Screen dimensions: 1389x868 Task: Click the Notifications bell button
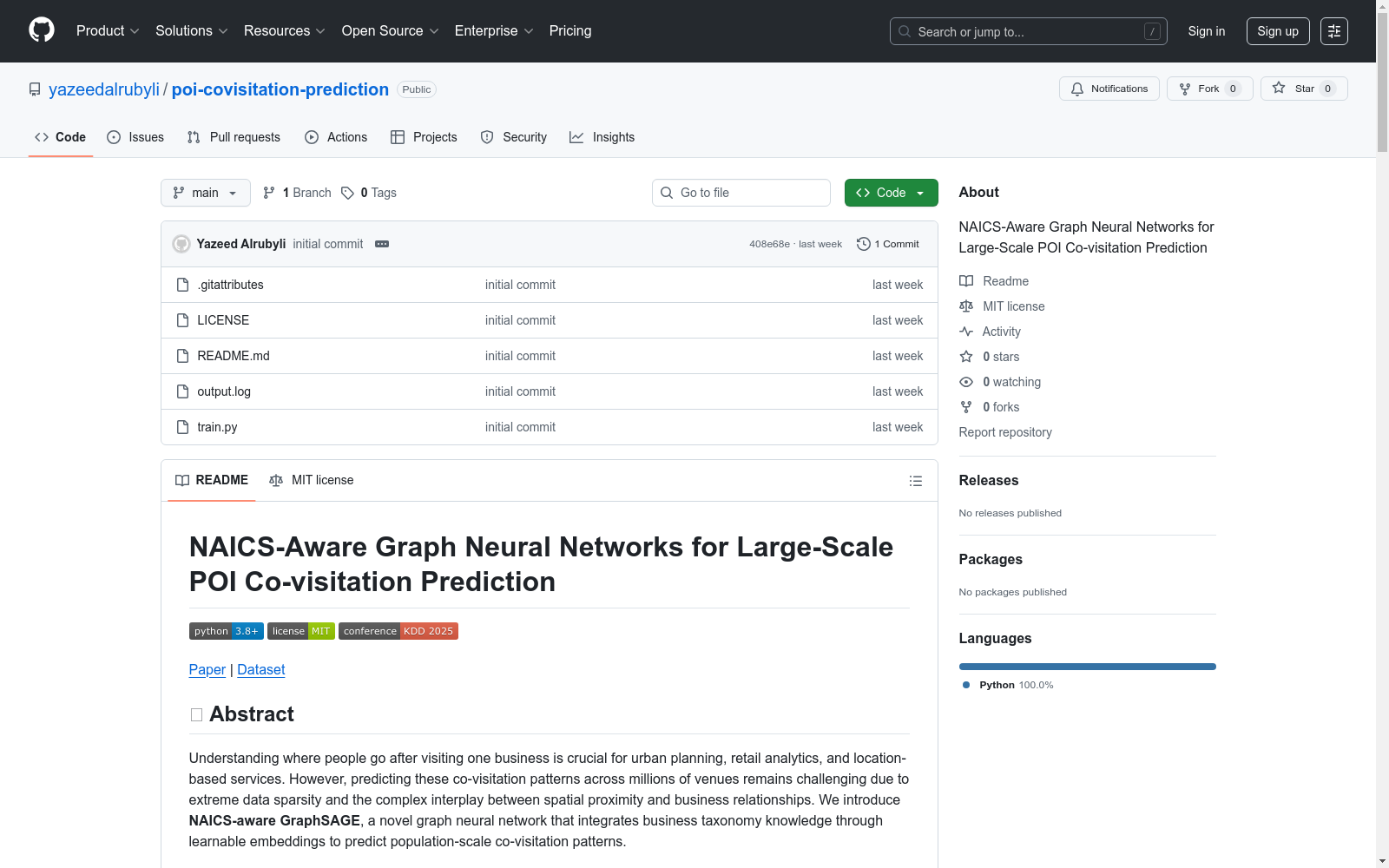click(1109, 89)
